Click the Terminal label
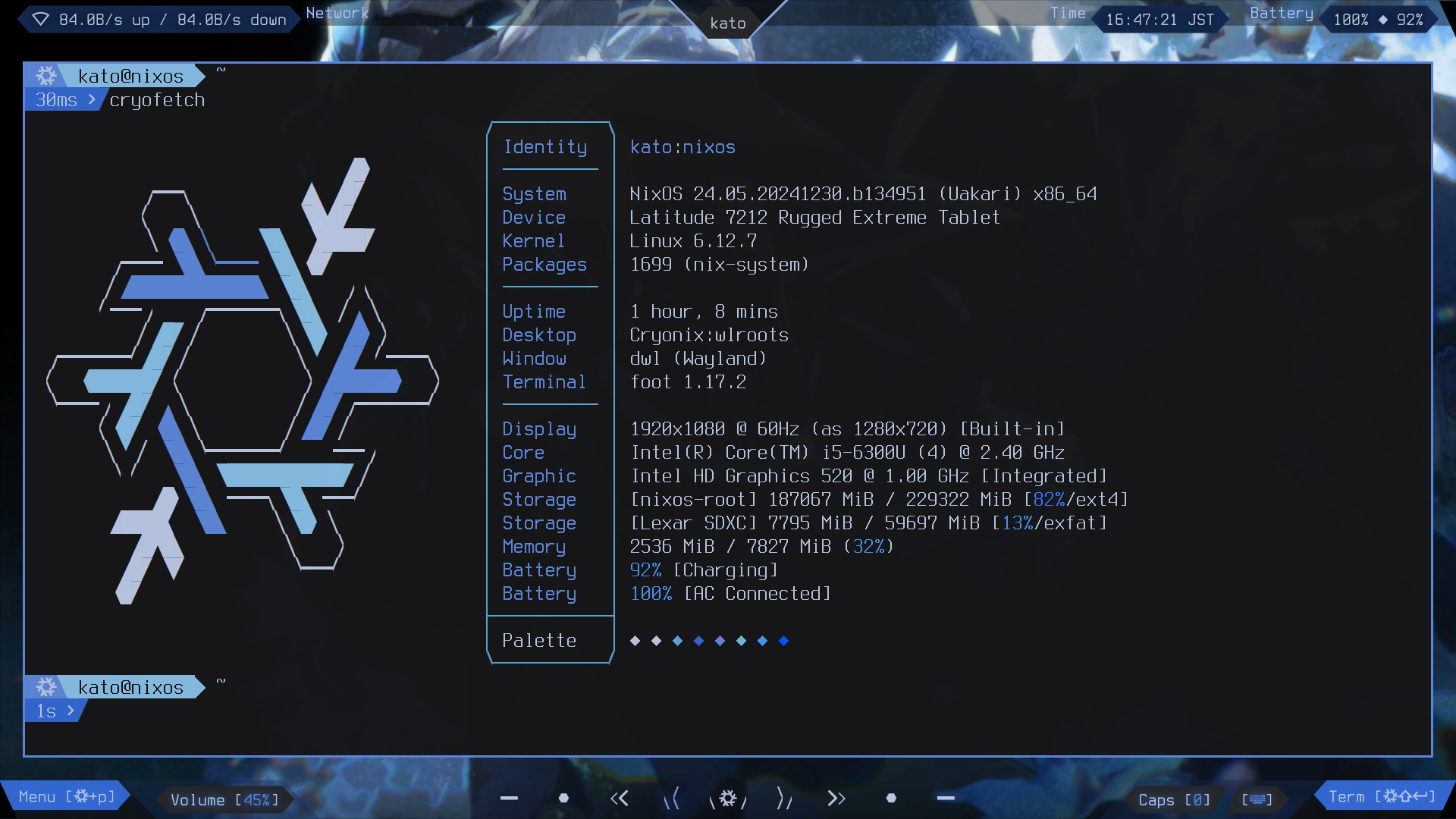The width and height of the screenshot is (1456, 819). click(544, 382)
